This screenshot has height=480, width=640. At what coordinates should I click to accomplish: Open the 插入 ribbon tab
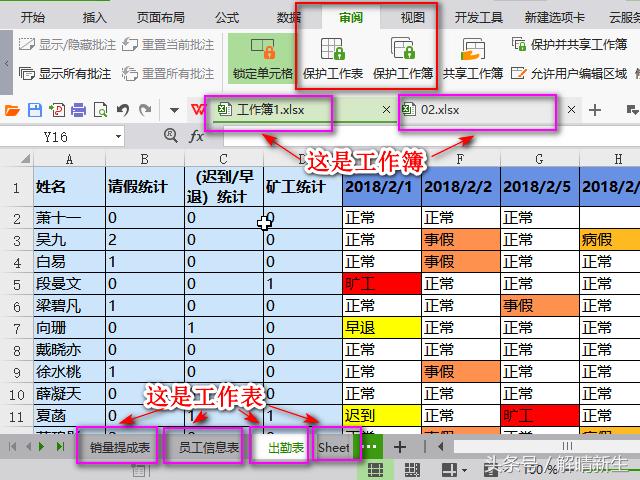point(94,18)
